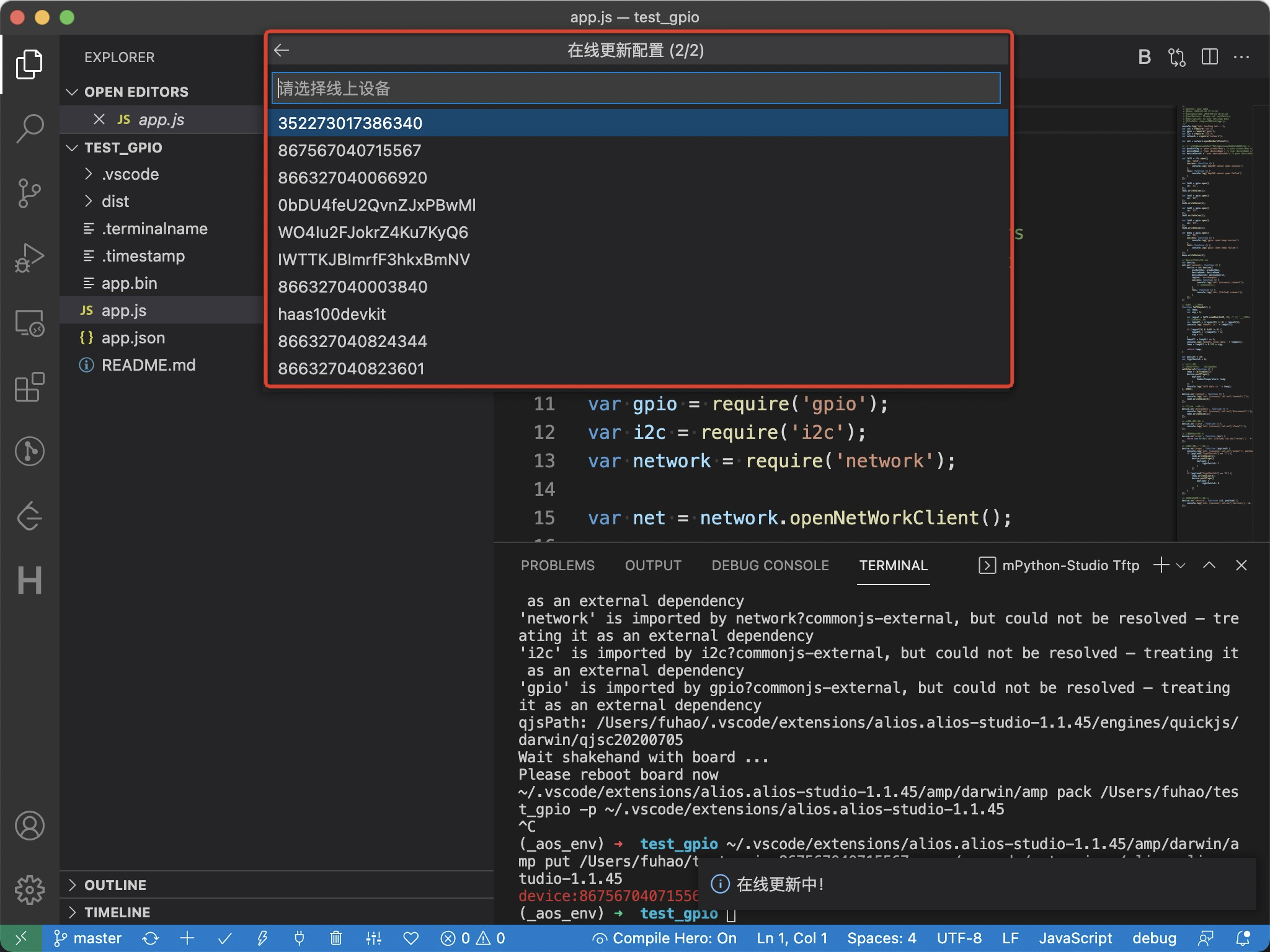Change indentation Spaces: 4
This screenshot has height=952, width=1270.
pos(881,938)
